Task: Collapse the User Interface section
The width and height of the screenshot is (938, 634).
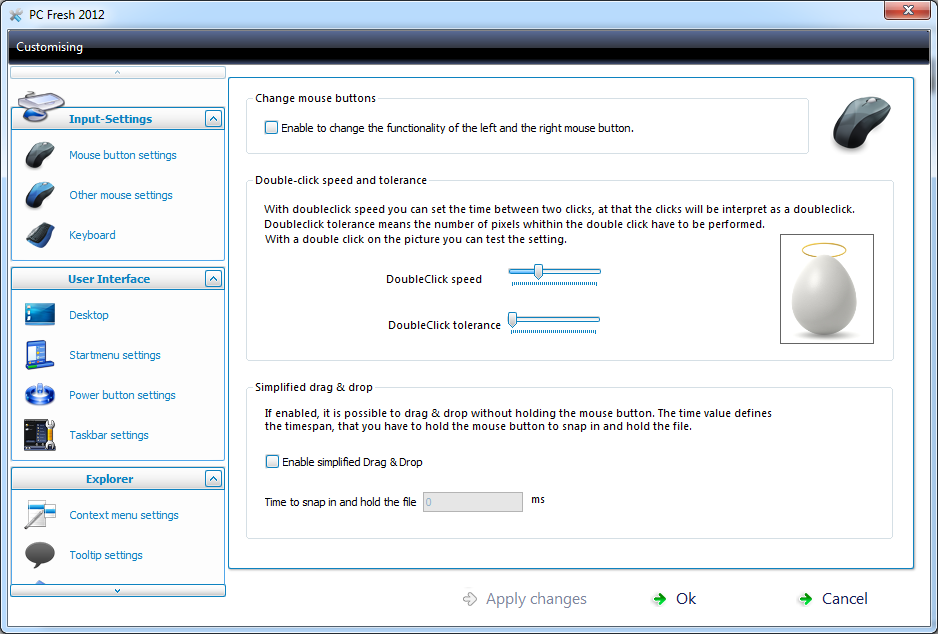Action: point(214,279)
